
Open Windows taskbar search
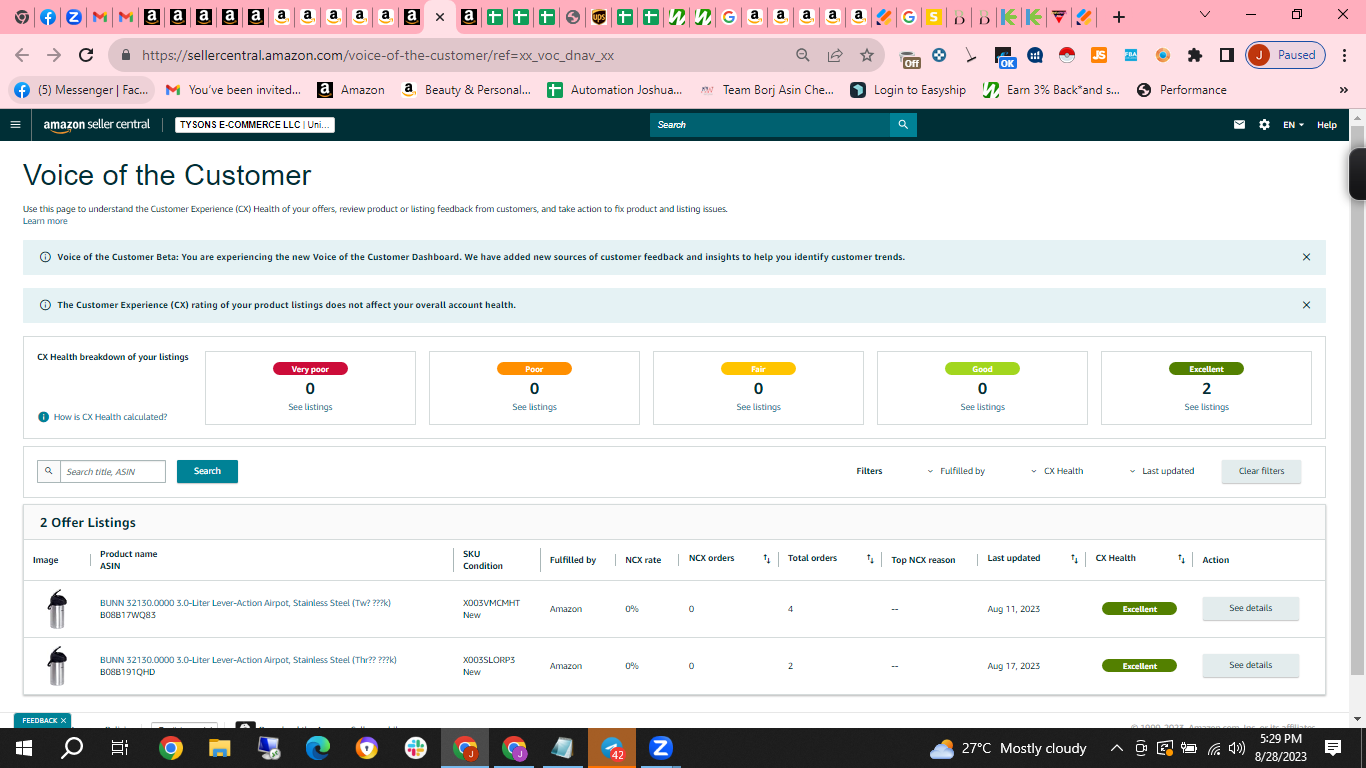pyautogui.click(x=72, y=748)
